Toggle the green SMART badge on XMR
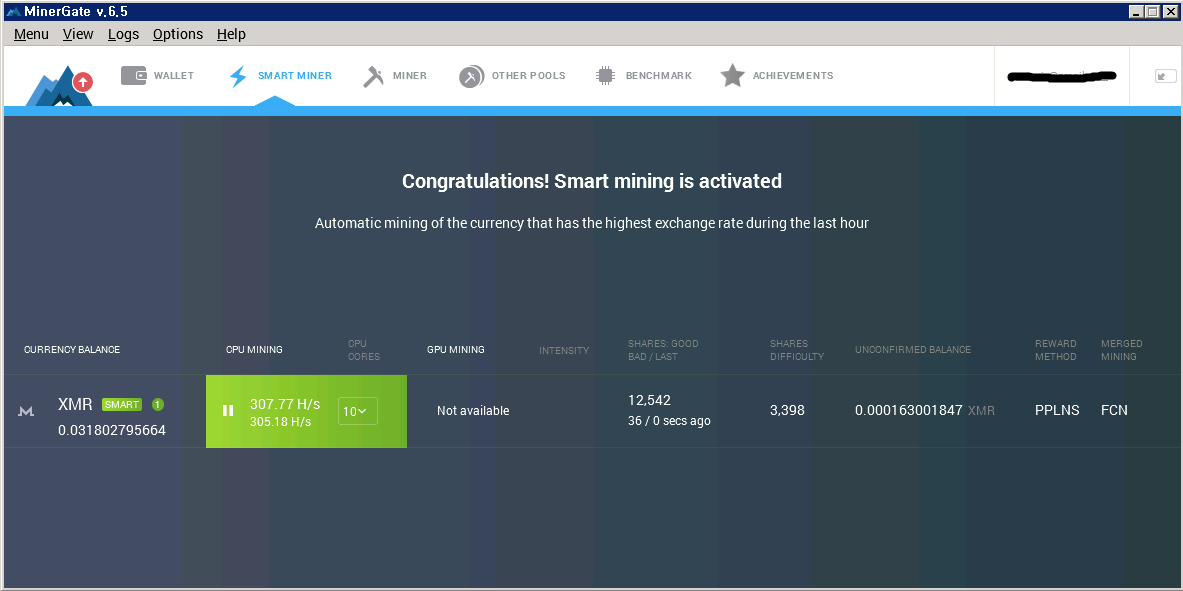1183x591 pixels. (x=122, y=405)
